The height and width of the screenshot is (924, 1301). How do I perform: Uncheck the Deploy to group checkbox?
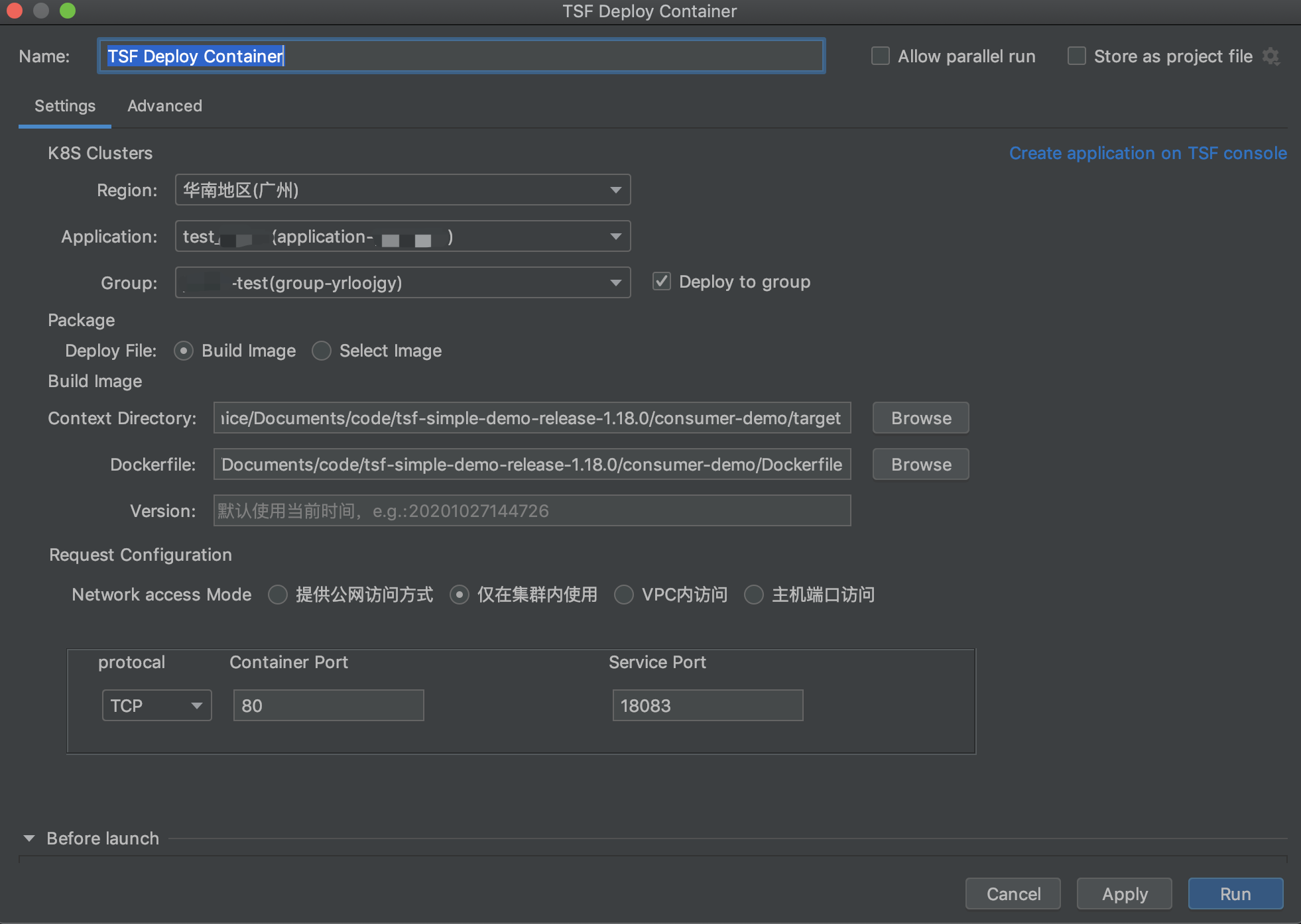tap(661, 282)
